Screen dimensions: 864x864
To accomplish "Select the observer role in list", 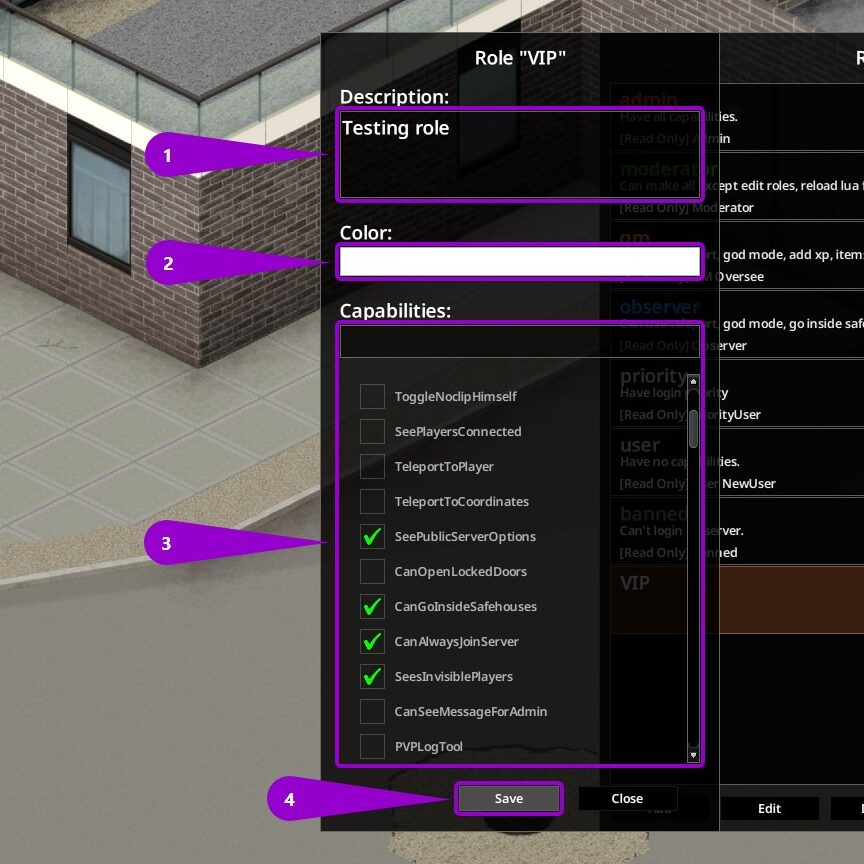I will (737, 324).
